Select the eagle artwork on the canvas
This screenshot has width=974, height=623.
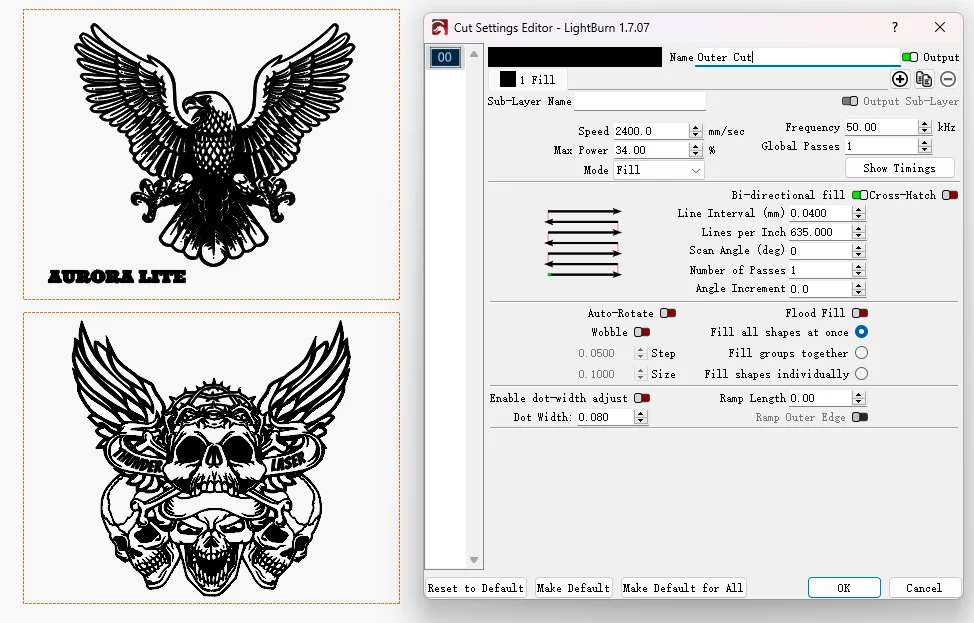pos(214,143)
